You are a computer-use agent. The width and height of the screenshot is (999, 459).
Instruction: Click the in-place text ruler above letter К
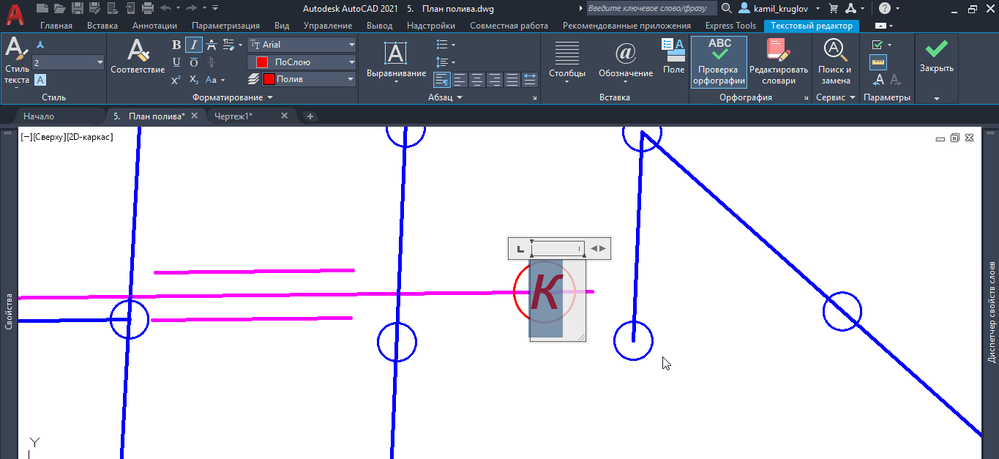pyautogui.click(x=557, y=248)
